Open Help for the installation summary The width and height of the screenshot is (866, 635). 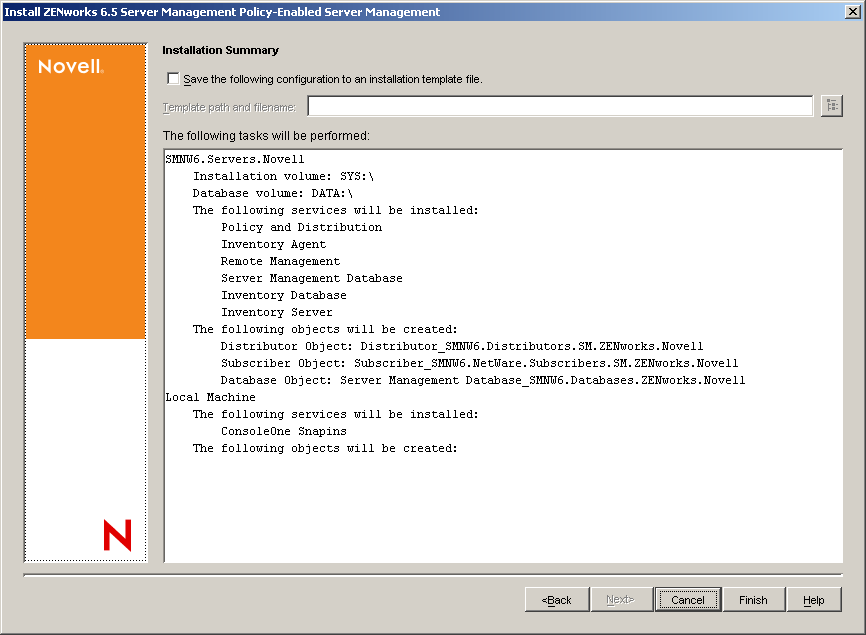point(812,599)
